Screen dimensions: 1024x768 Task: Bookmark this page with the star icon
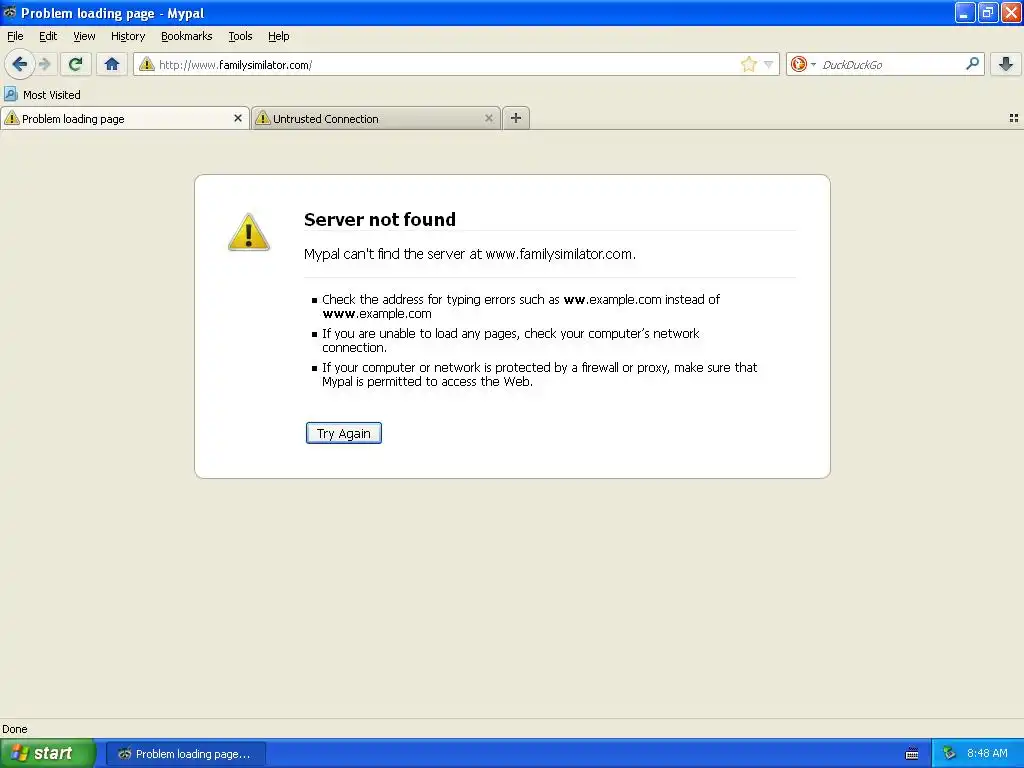pos(748,64)
